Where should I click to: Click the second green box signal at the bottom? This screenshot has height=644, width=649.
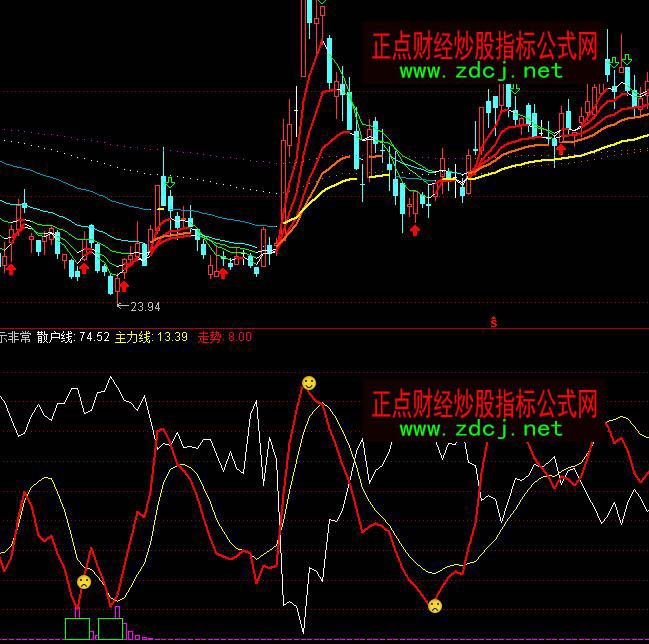click(x=110, y=628)
